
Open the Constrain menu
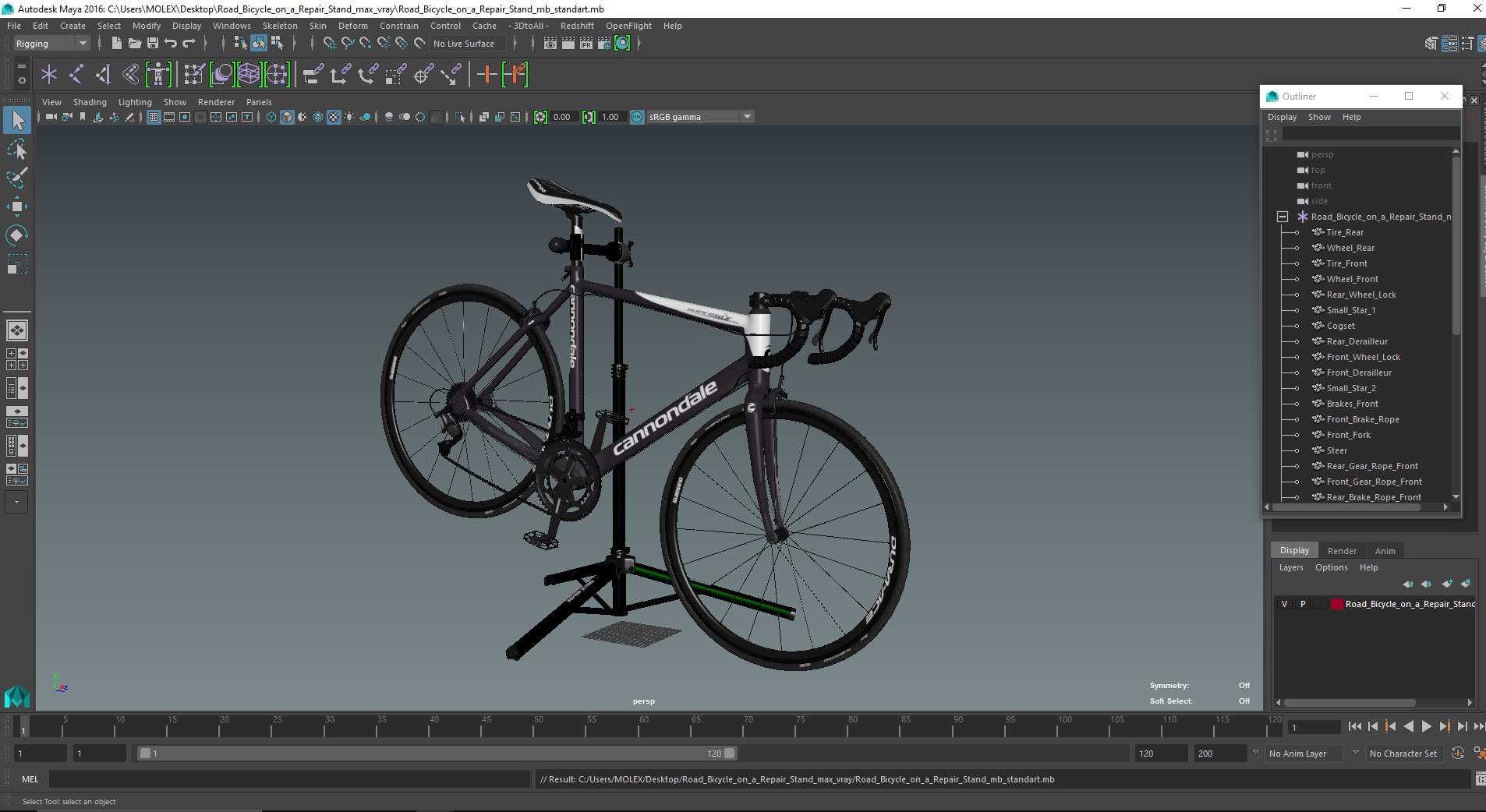[x=399, y=26]
